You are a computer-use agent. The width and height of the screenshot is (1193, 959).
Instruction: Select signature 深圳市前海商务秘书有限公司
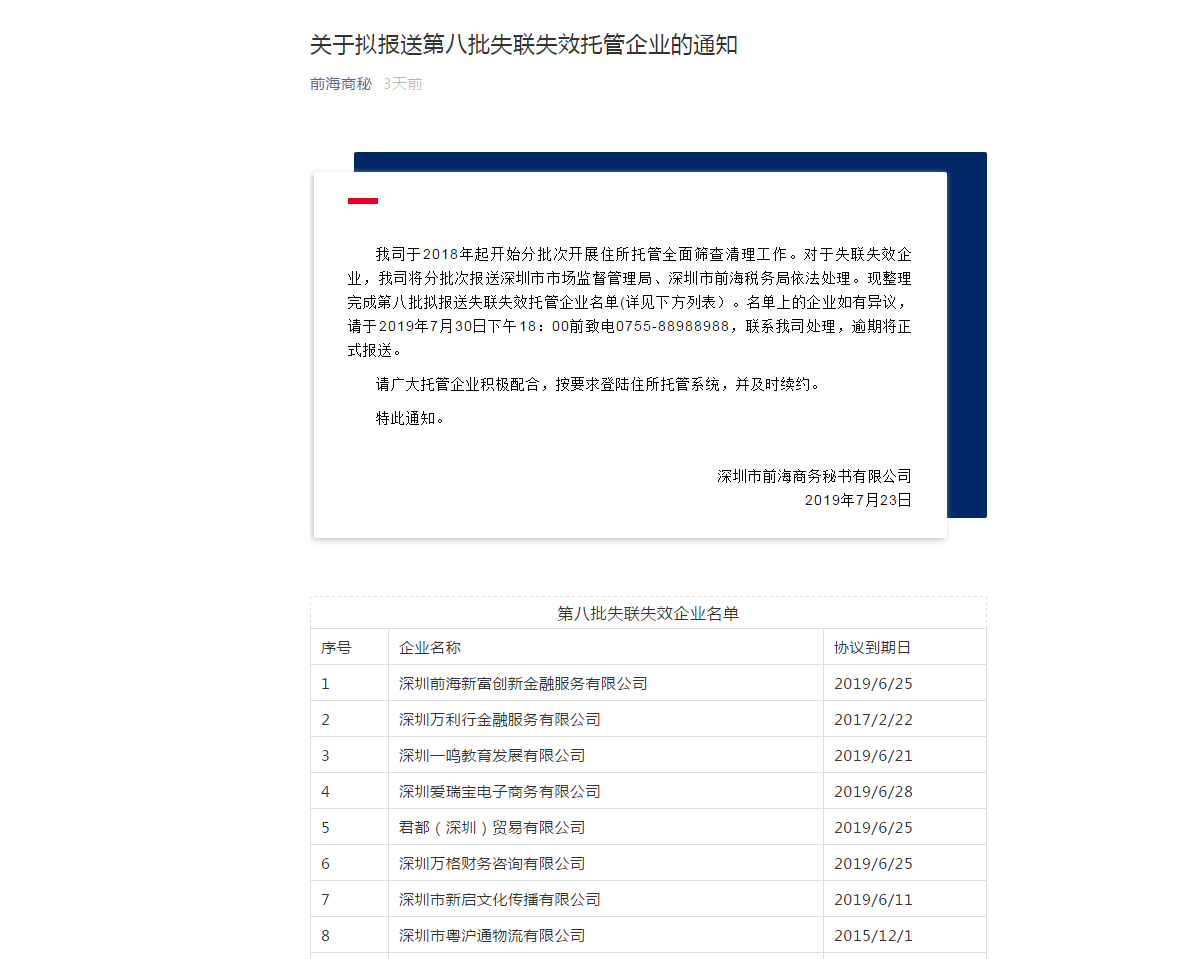tap(814, 476)
